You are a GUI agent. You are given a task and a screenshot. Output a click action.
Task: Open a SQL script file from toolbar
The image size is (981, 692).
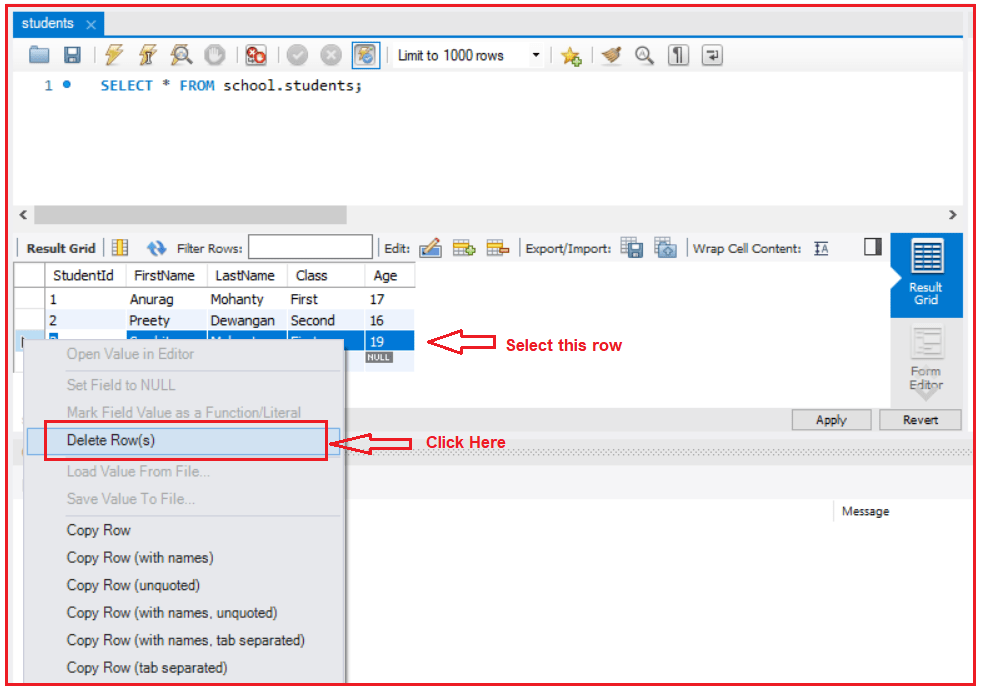[39, 55]
